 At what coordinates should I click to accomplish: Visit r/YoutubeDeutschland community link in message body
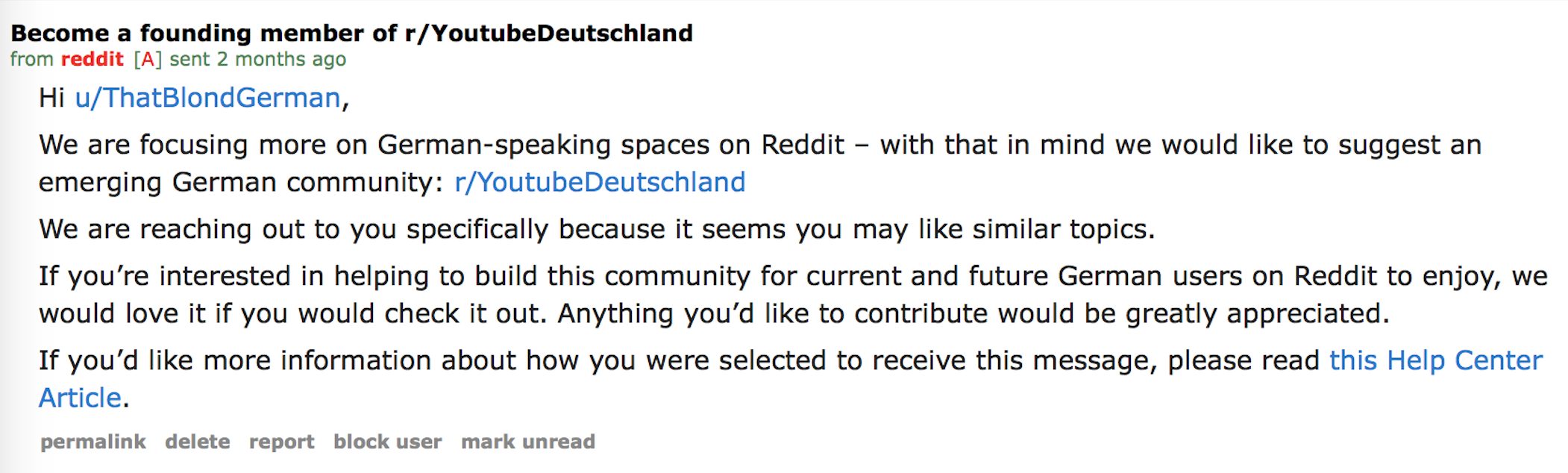(600, 183)
